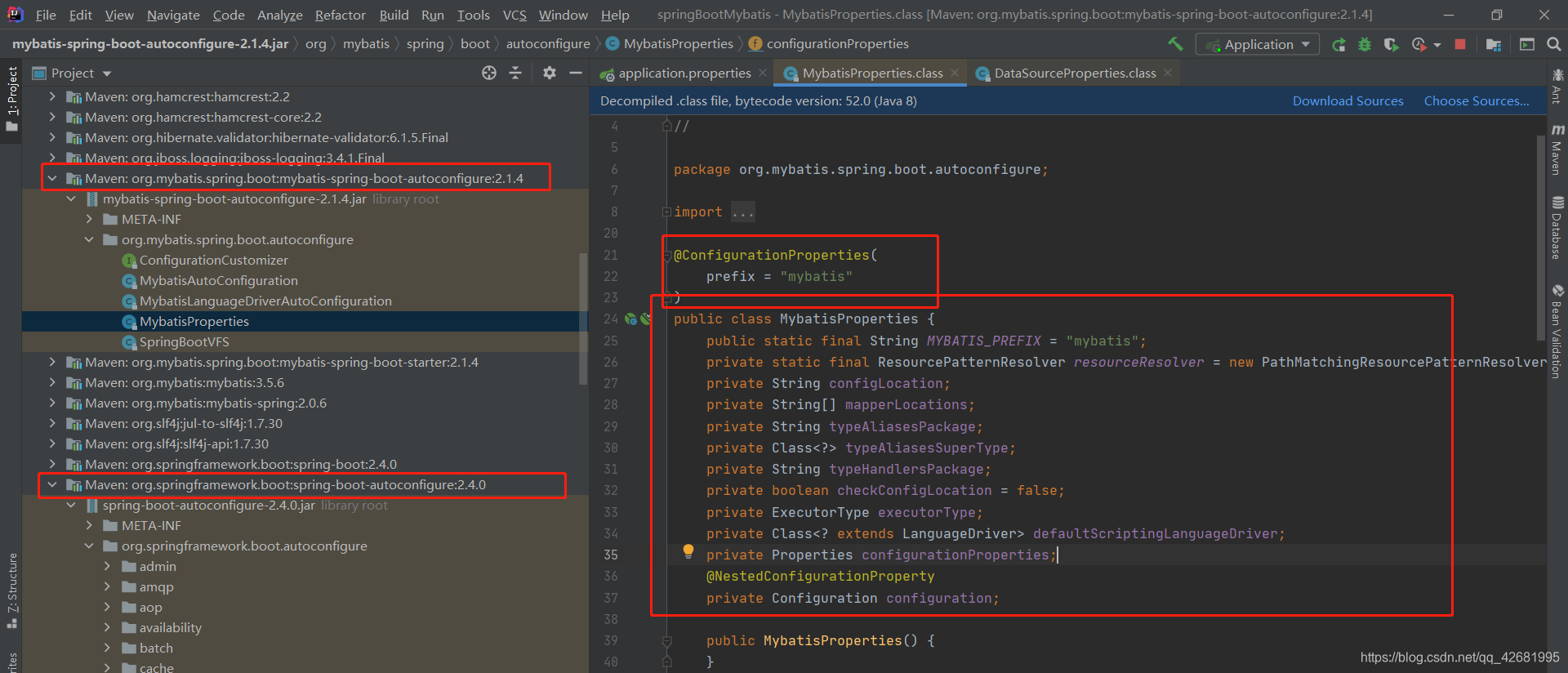Open the Bean Validation tool window
The image size is (1568, 673).
1557,331
